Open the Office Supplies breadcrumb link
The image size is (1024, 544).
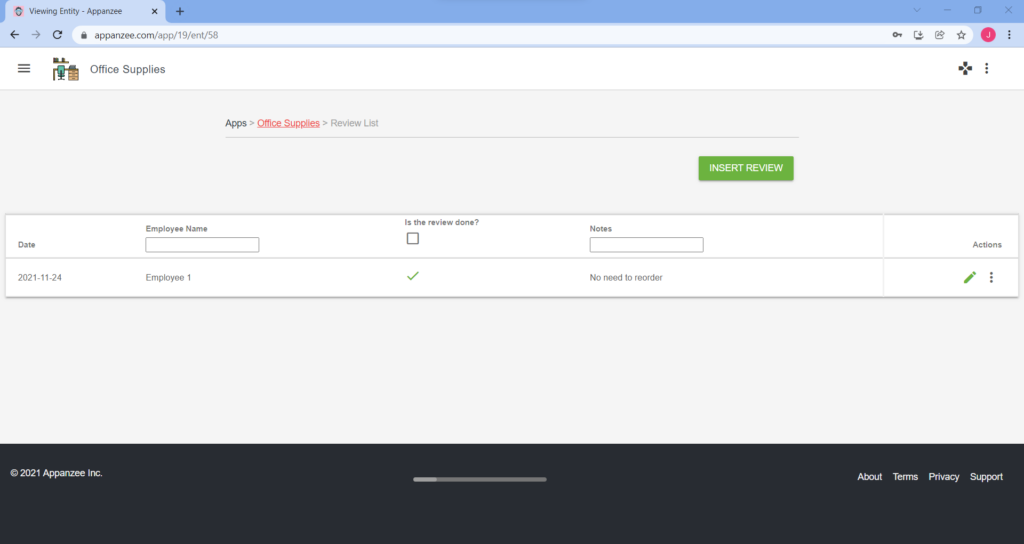(288, 123)
